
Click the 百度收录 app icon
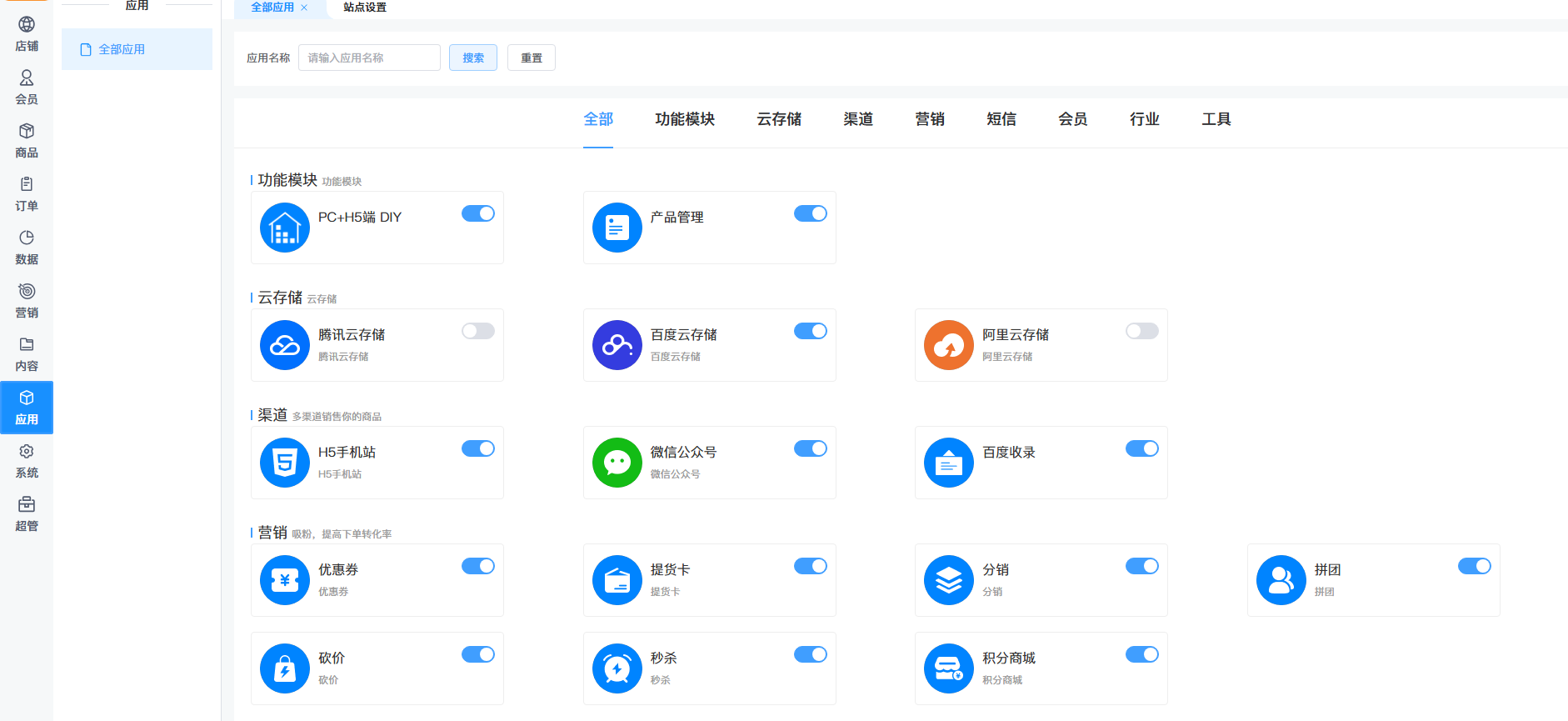coord(949,463)
